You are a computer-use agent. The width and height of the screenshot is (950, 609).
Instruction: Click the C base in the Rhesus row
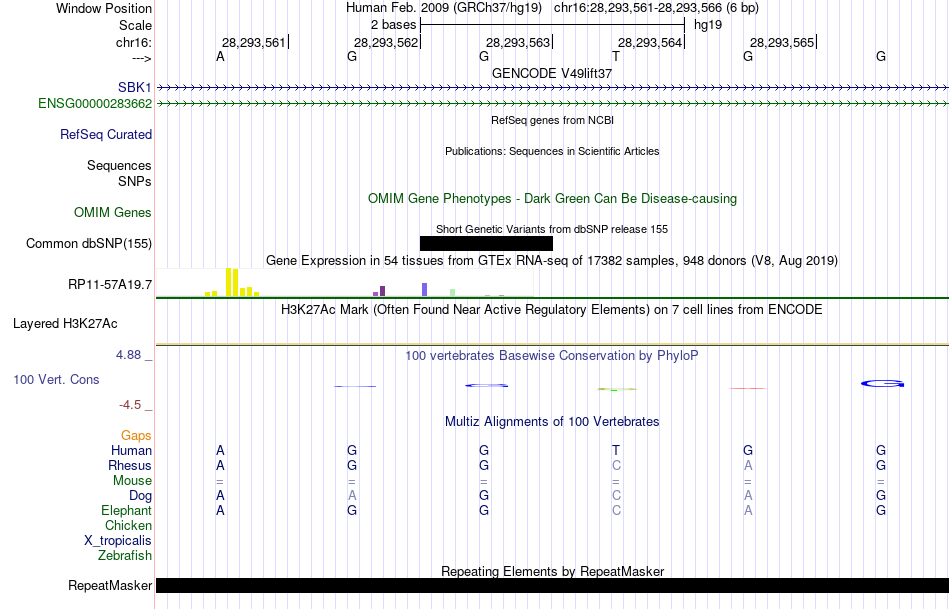pos(616,465)
